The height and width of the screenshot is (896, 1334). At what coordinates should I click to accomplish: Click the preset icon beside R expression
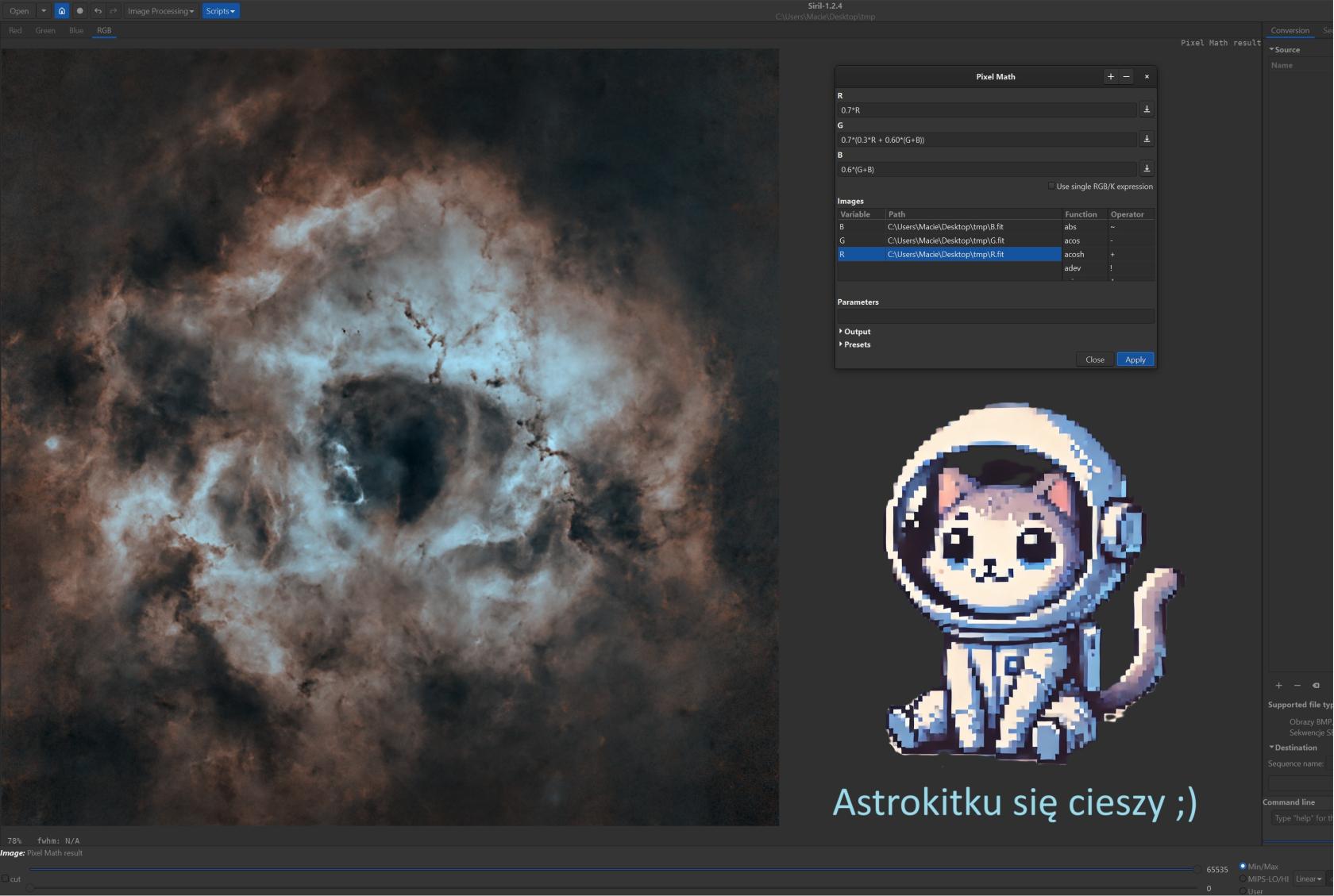1146,110
